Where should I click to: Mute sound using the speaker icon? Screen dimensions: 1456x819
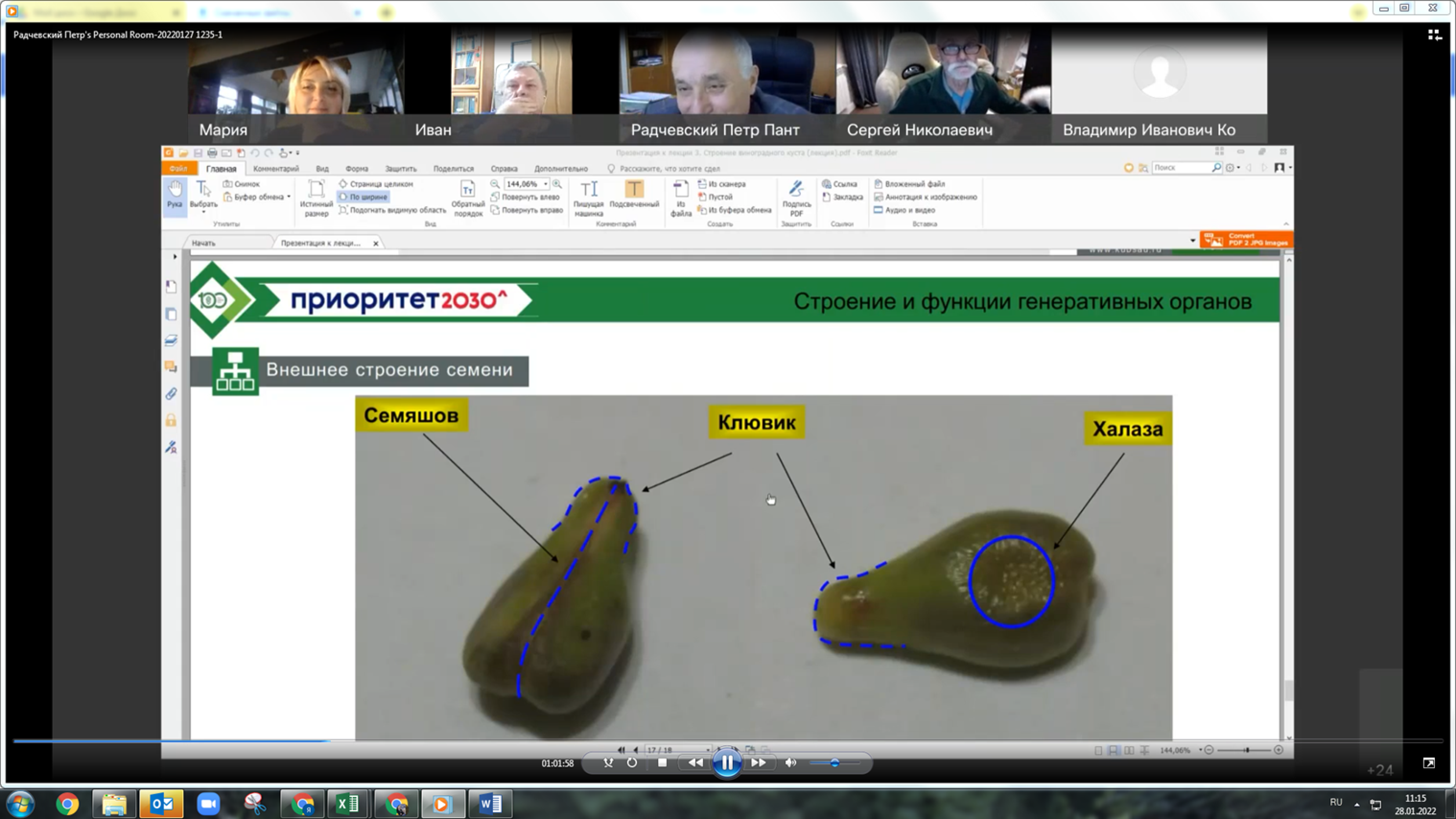pos(791,763)
